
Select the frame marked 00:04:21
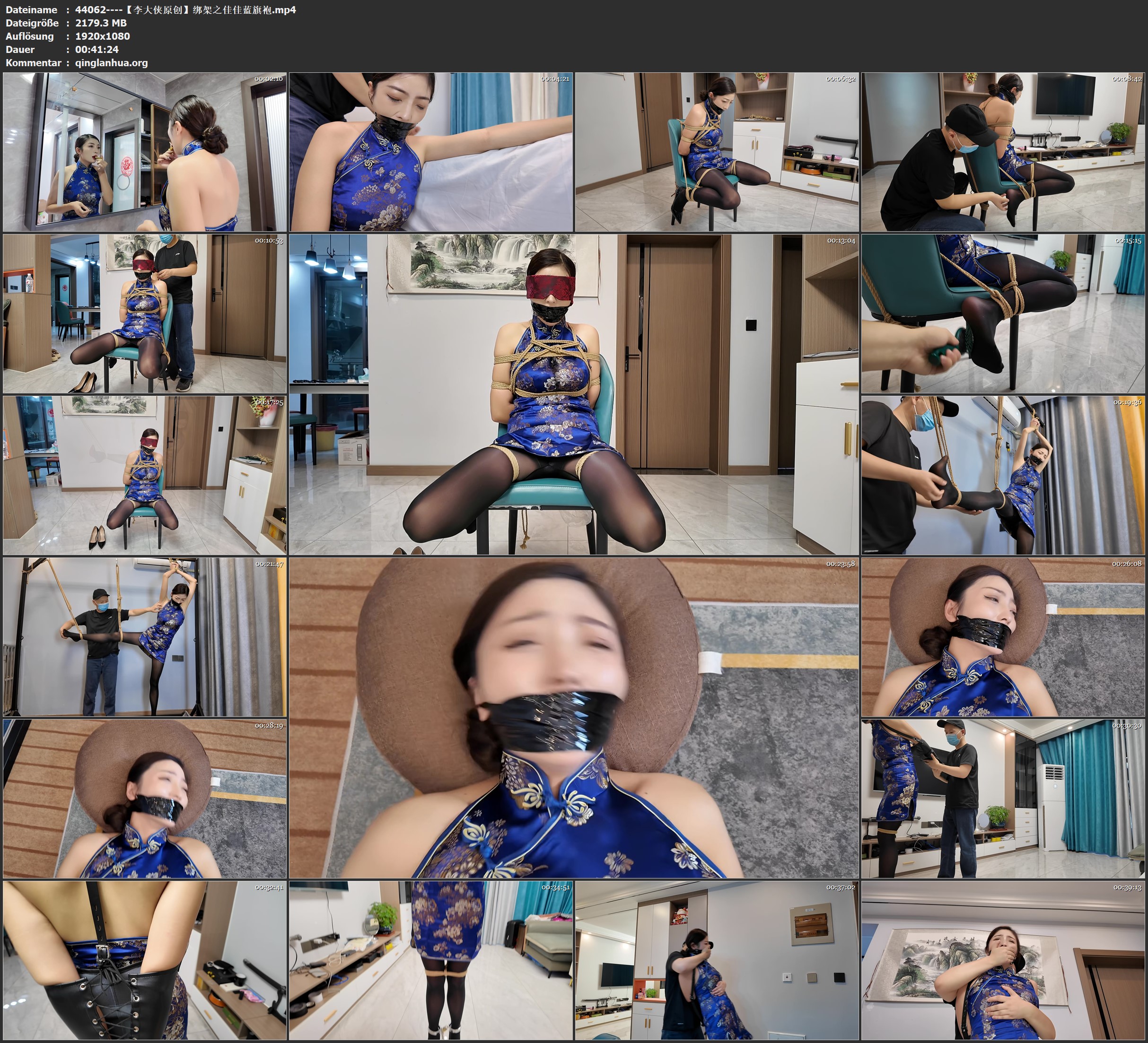(x=430, y=152)
